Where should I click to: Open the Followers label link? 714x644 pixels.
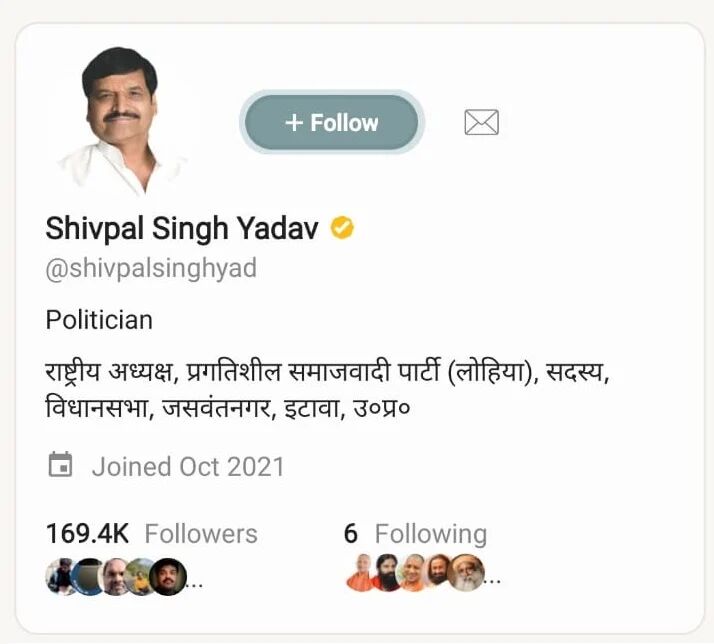coord(201,534)
